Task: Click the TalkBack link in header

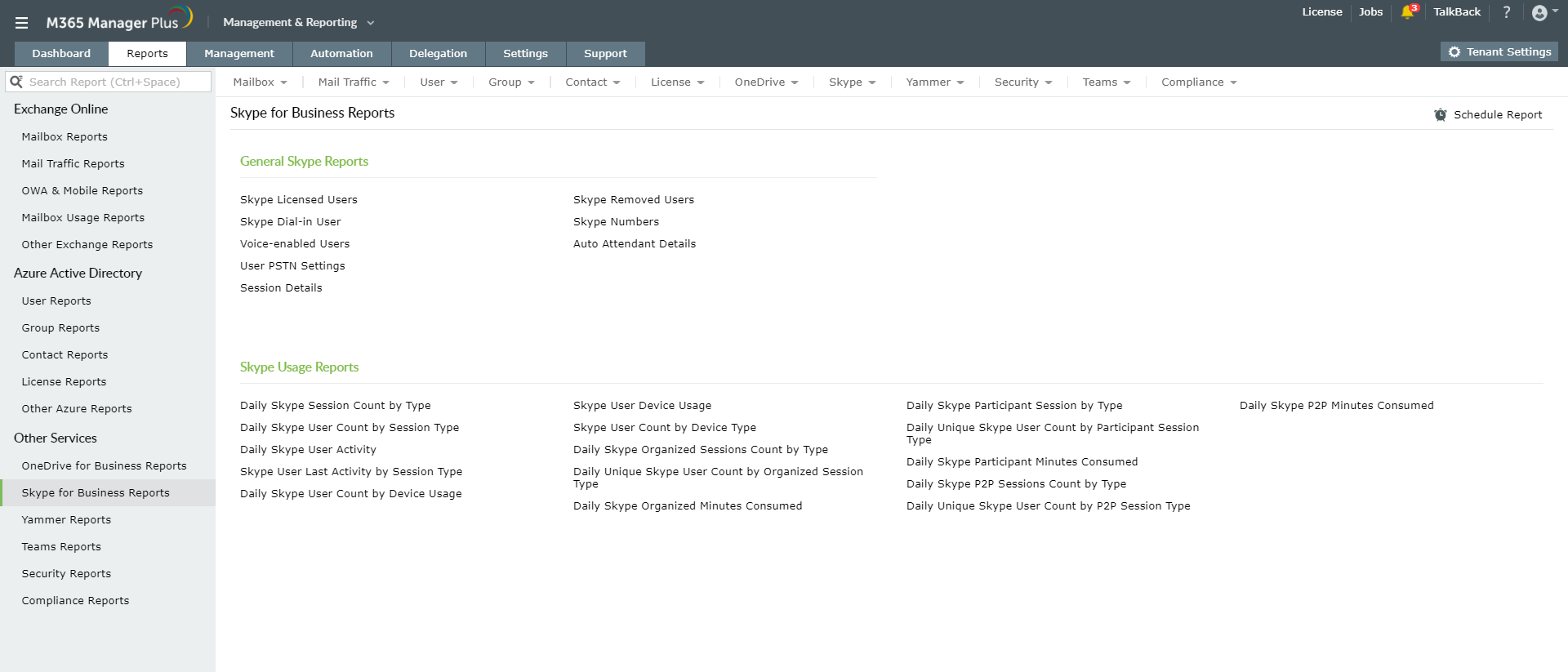Action: (1456, 12)
